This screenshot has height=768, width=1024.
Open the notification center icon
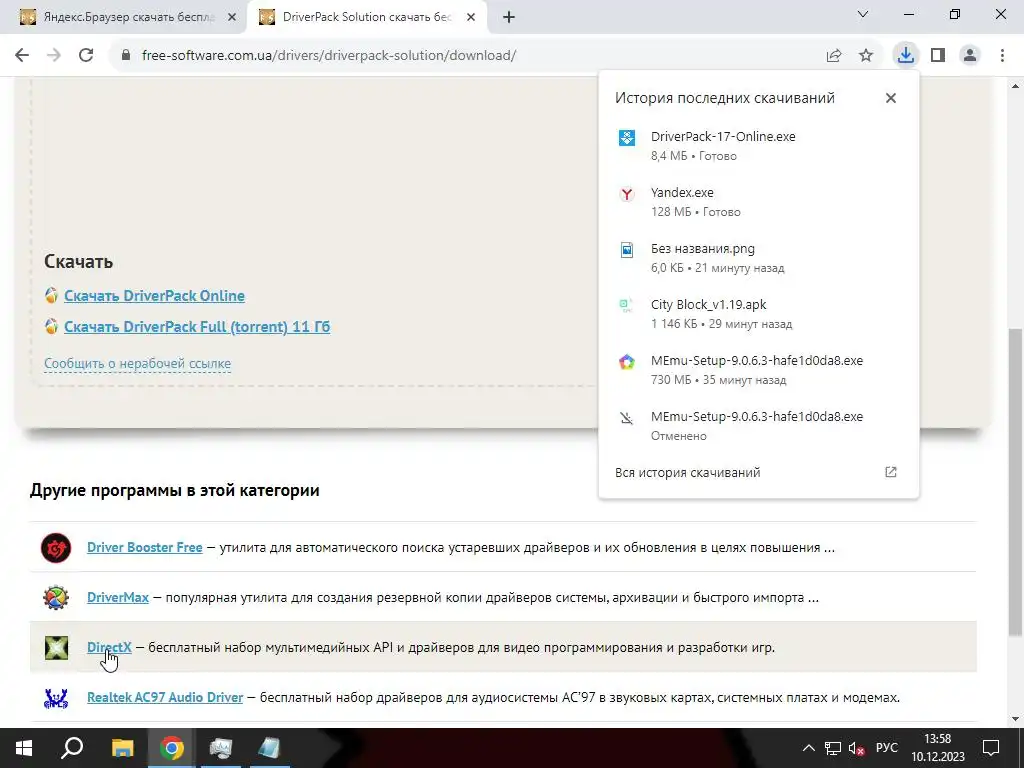coord(991,748)
